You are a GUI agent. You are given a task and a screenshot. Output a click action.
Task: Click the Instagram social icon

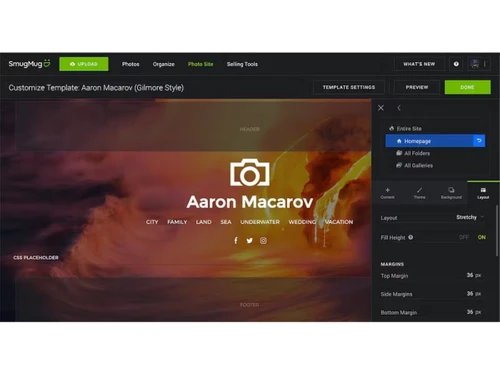[x=263, y=241]
